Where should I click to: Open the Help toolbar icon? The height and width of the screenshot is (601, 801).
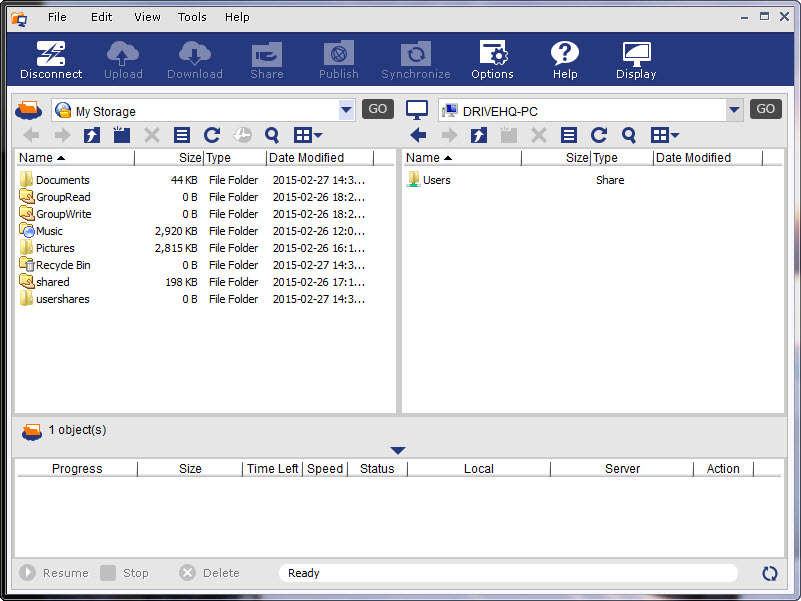tap(565, 60)
